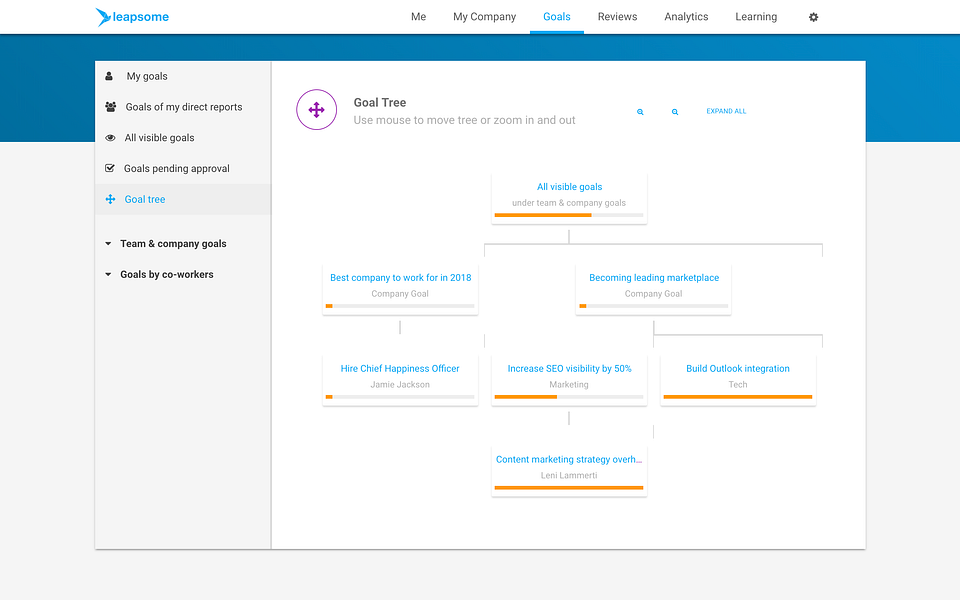Click 'Jamie Jackson' owner text
960x600 pixels.
pos(400,384)
